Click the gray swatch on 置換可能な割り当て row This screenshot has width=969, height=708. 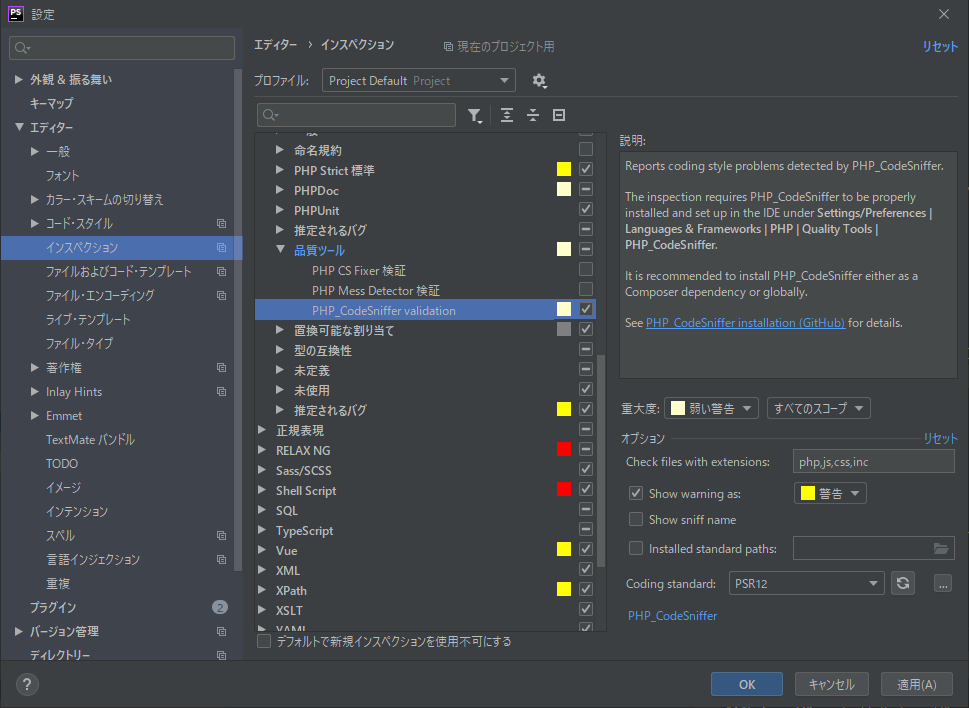564,329
